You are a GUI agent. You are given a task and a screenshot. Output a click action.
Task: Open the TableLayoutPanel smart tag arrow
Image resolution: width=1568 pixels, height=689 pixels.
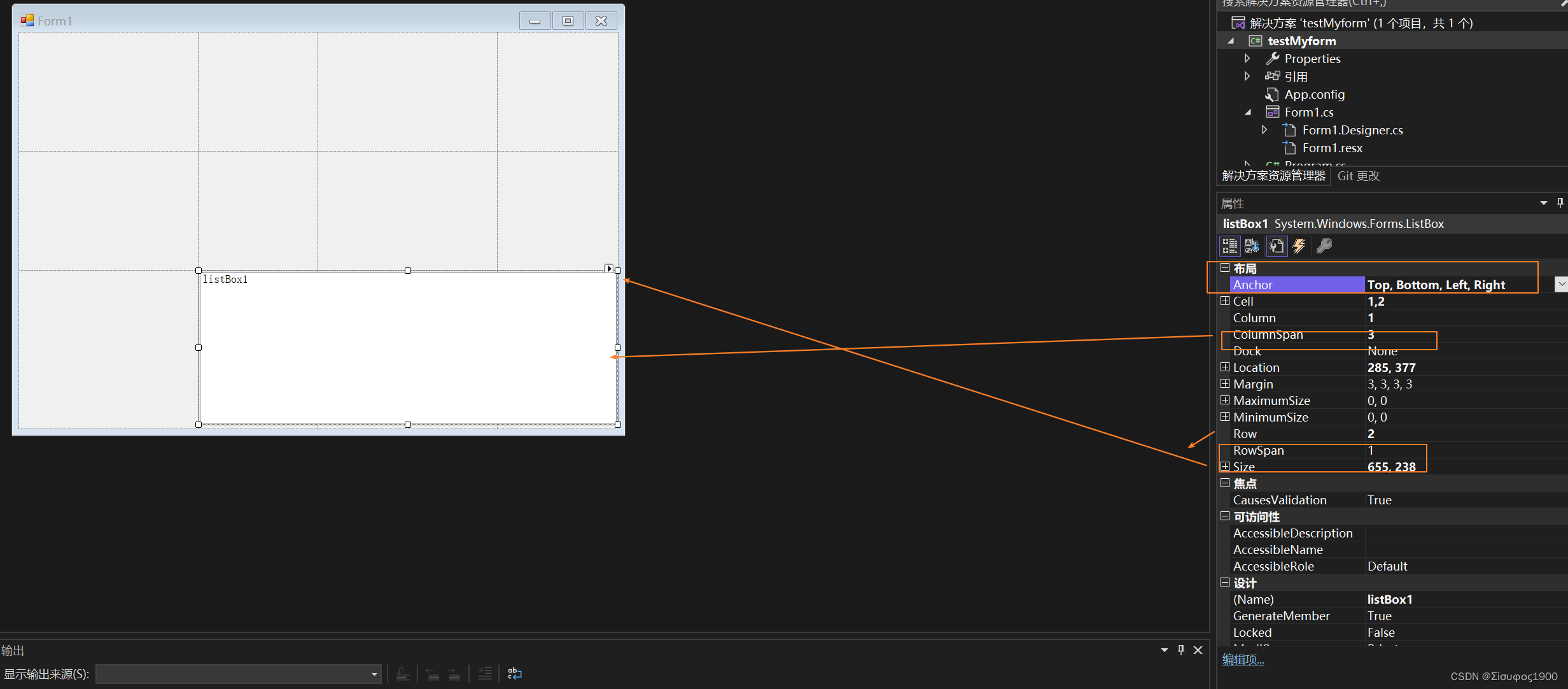(609, 268)
